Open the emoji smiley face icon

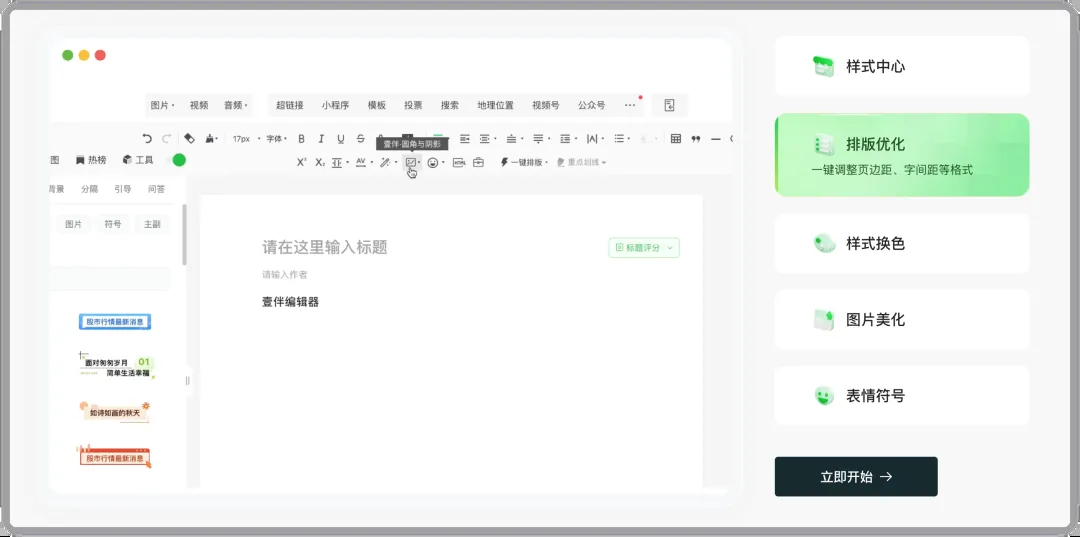433,162
